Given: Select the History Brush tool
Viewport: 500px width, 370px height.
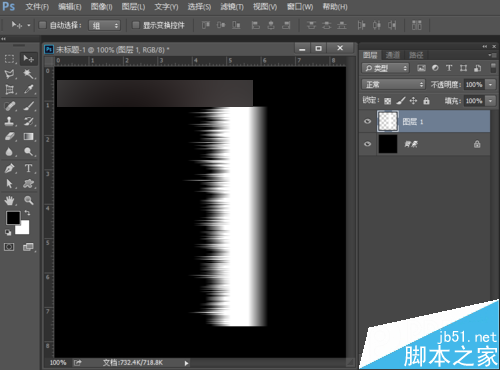Looking at the screenshot, I should [28, 121].
